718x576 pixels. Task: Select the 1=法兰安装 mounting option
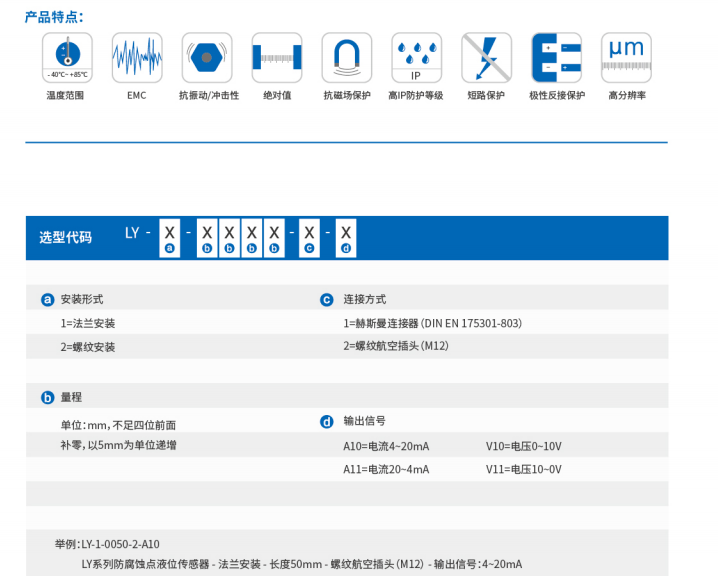click(88, 323)
